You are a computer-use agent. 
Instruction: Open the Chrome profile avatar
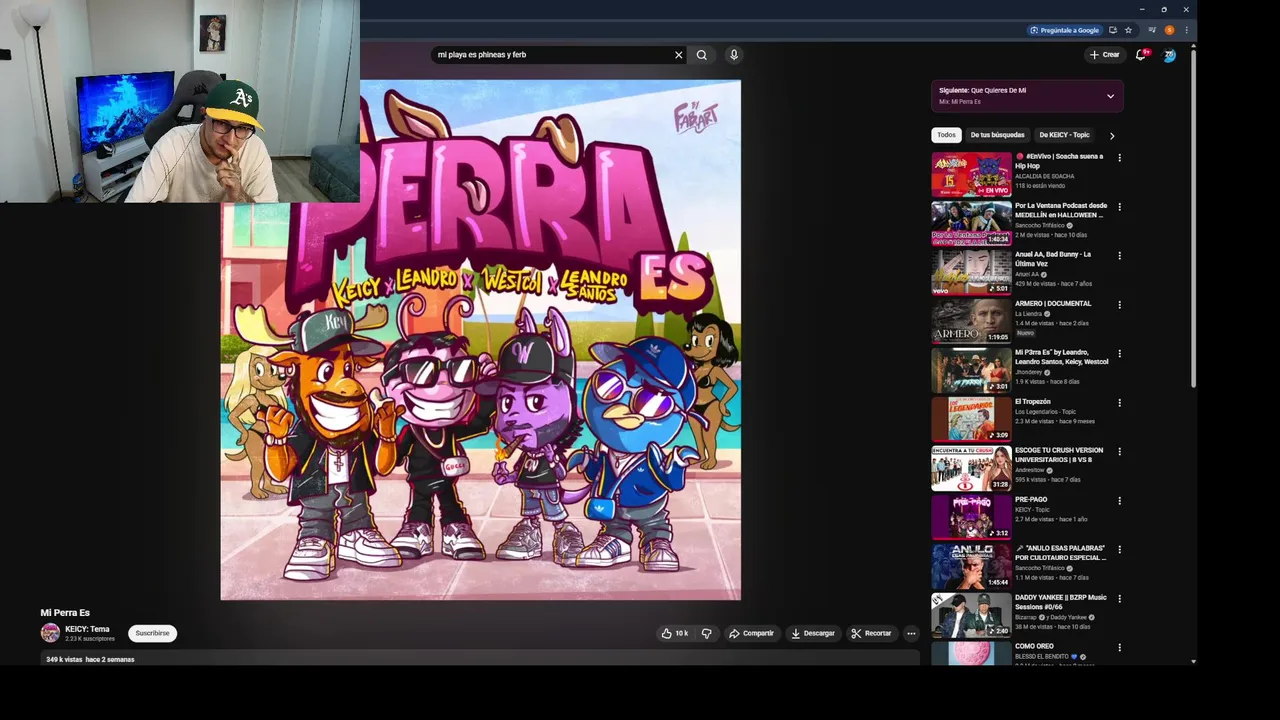[x=1169, y=30]
